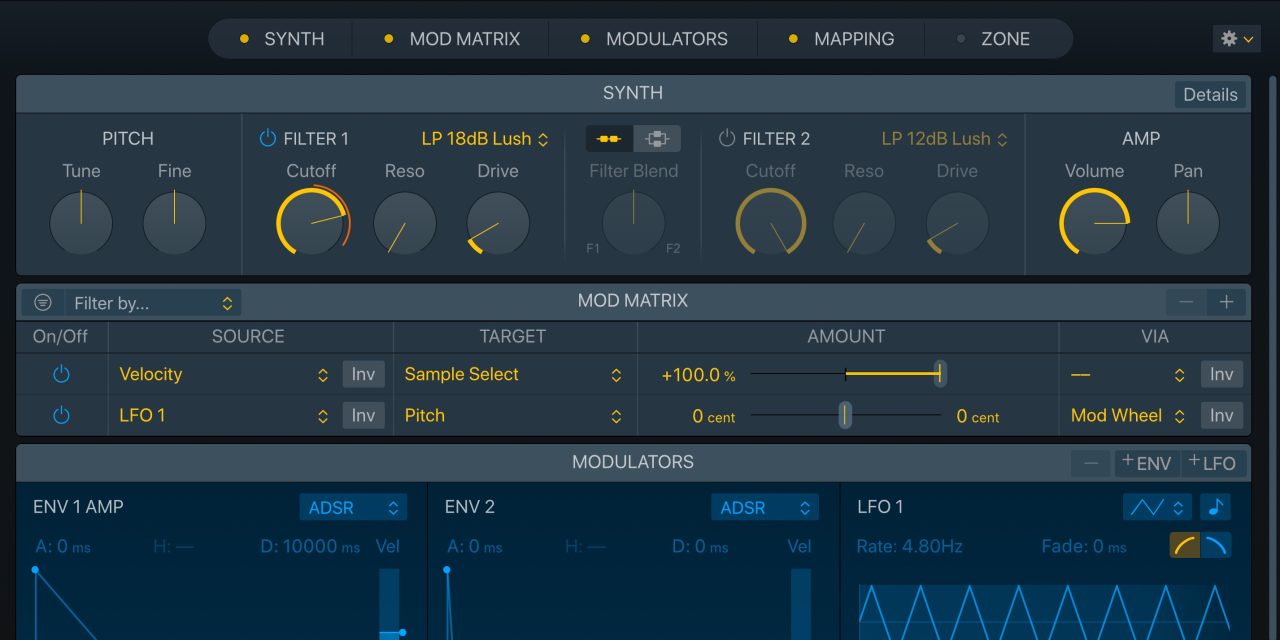Open the LP 18dB Lush filter type menu
Viewport: 1280px width, 640px height.
485,139
